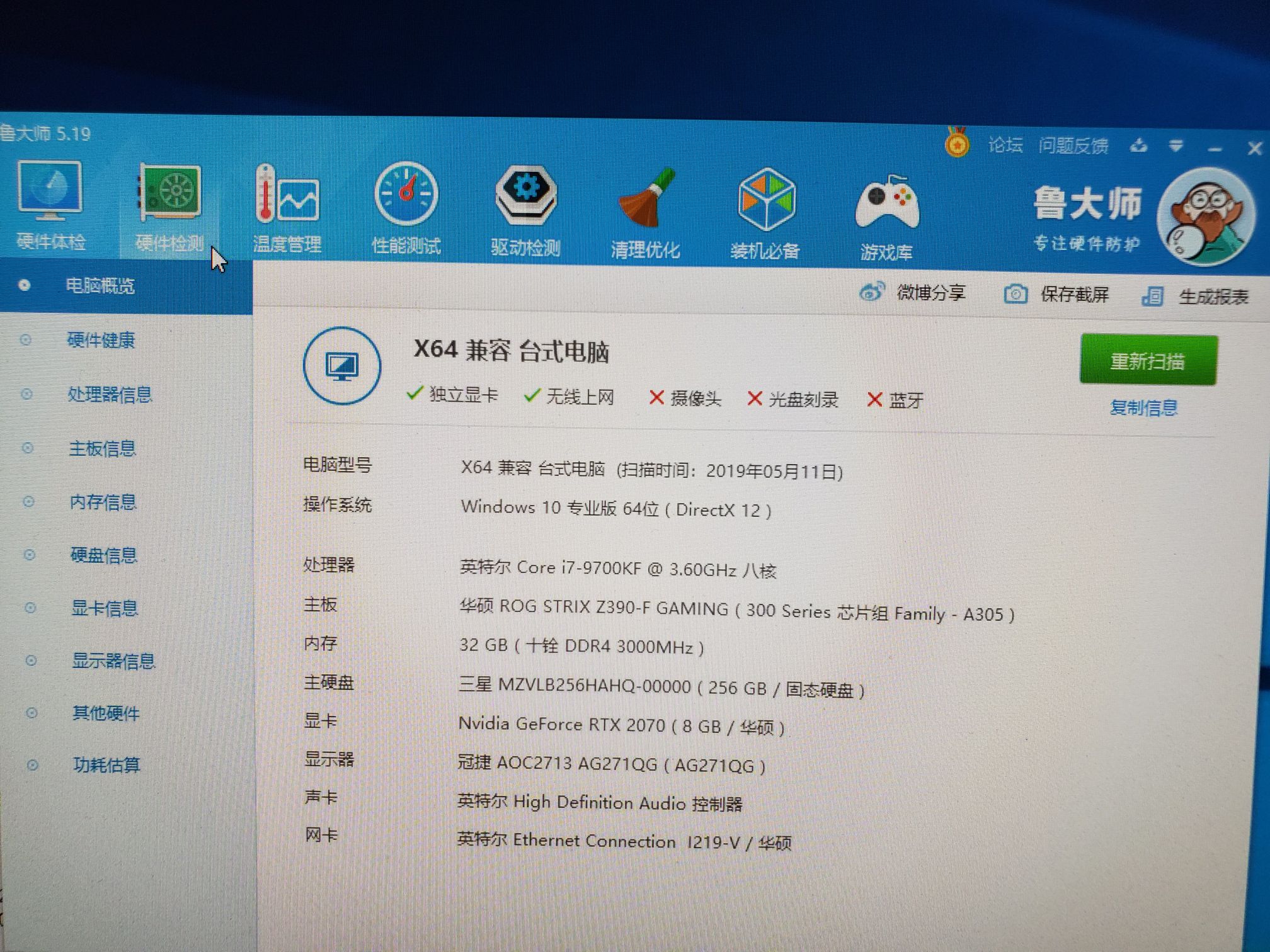The height and width of the screenshot is (952, 1270).
Task: Click the 独立显卡 check status
Action: coord(452,395)
